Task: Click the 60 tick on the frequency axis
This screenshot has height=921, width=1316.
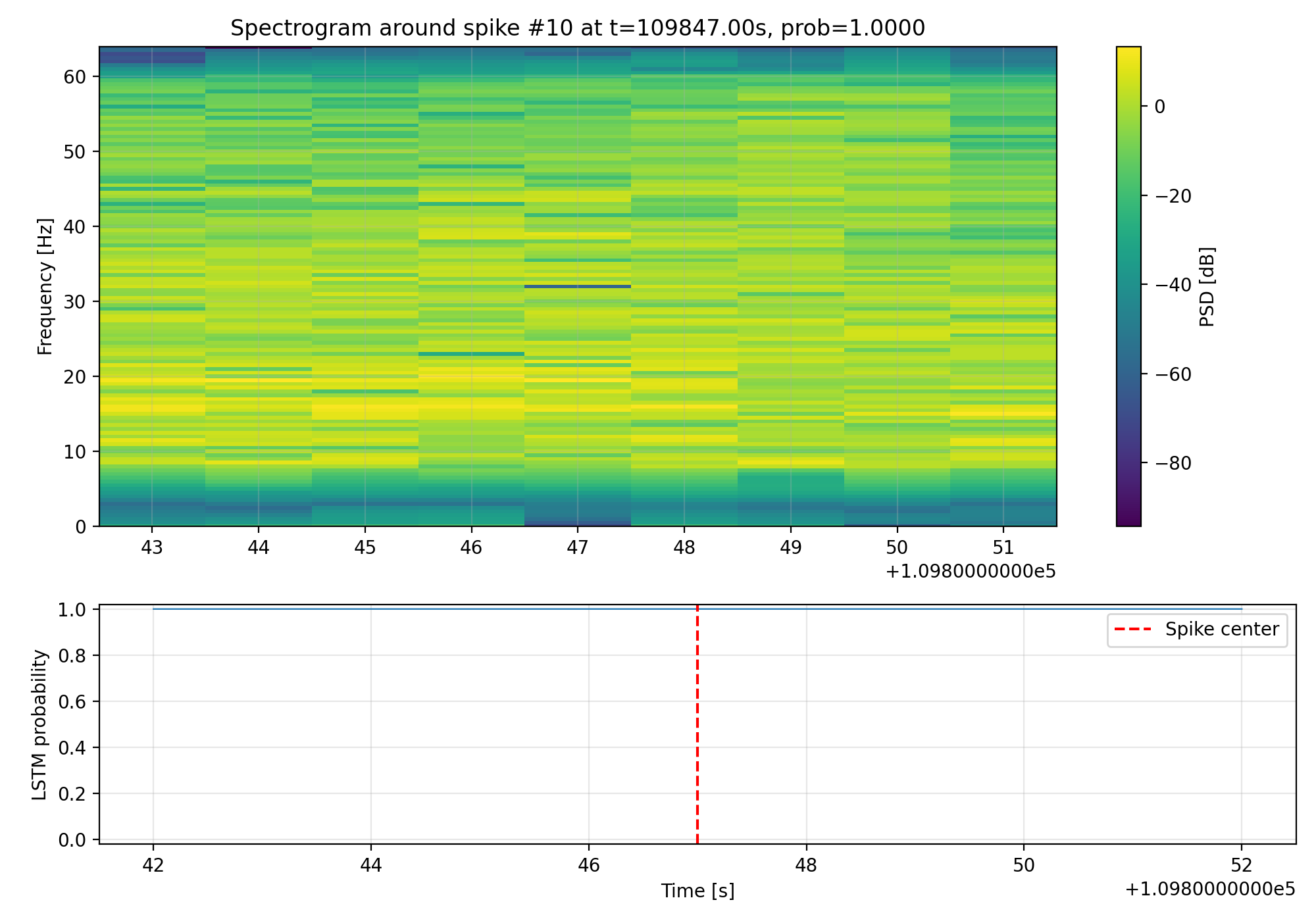Action: tap(75, 77)
